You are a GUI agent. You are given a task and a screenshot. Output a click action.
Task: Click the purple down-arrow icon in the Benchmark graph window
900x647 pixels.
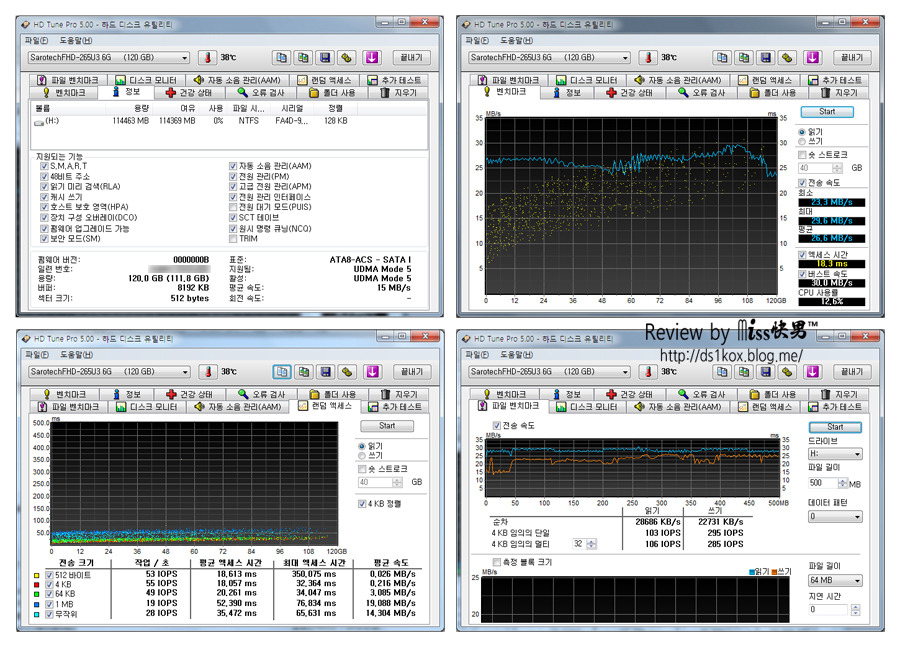click(813, 57)
